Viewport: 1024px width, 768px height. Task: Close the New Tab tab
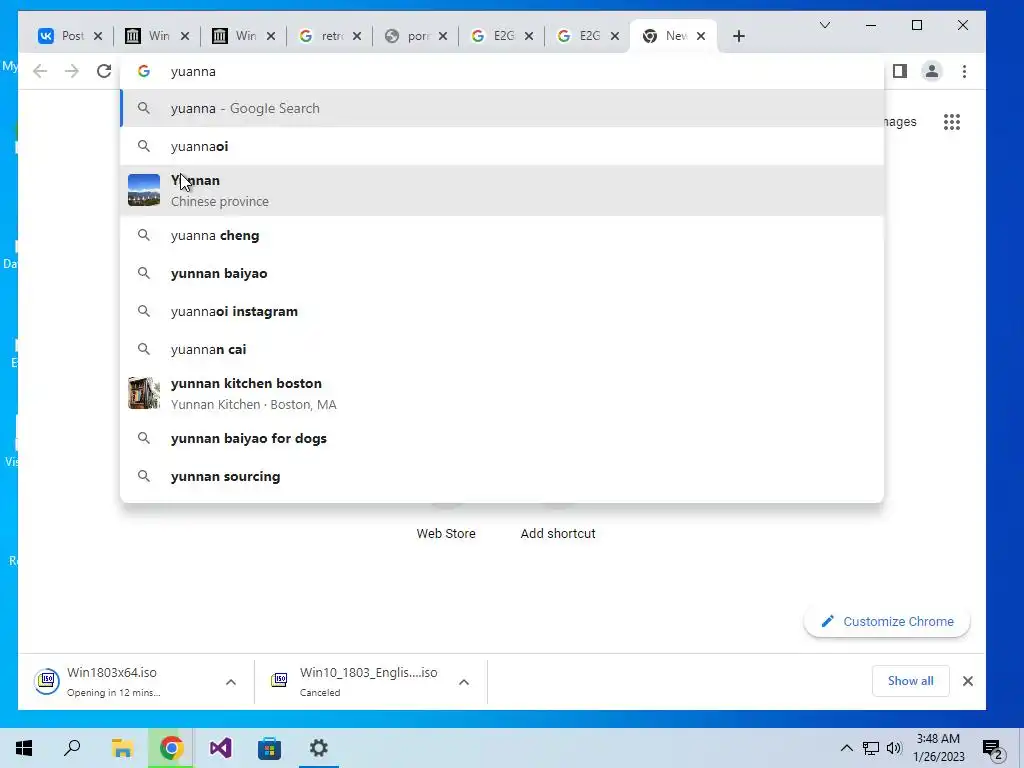(701, 36)
